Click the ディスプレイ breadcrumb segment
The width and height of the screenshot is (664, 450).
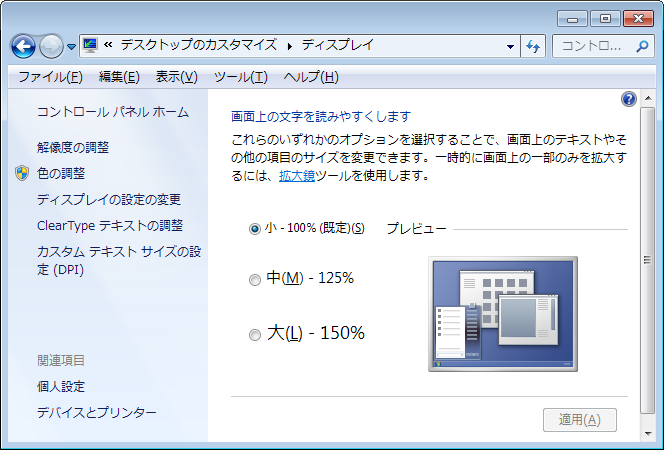(338, 45)
